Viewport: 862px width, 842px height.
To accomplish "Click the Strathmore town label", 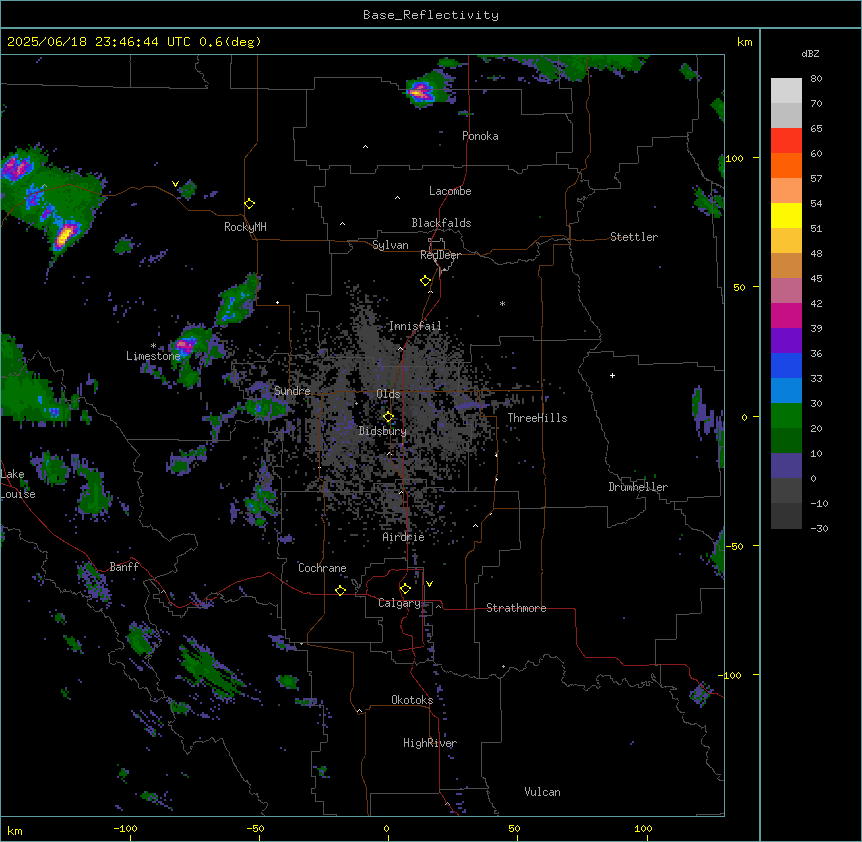I will coord(516,608).
